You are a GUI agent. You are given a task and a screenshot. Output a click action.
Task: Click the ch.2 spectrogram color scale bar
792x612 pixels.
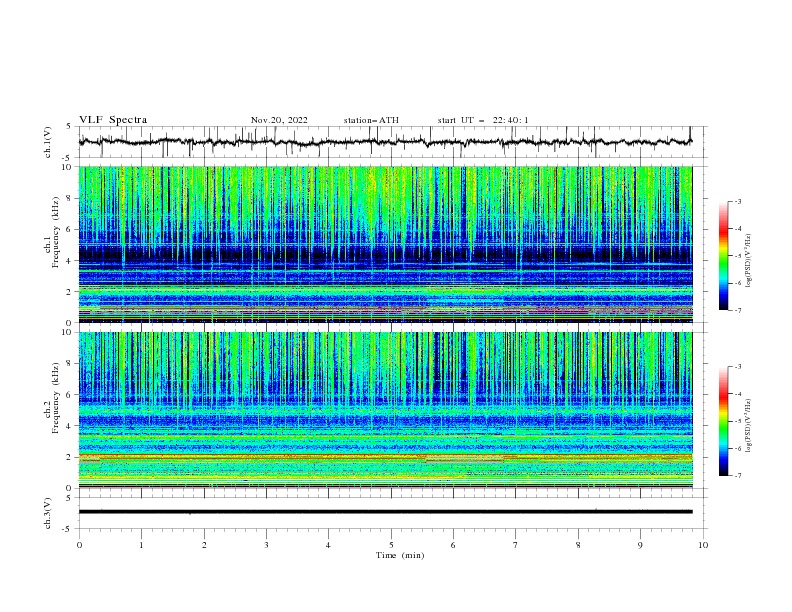(x=723, y=421)
